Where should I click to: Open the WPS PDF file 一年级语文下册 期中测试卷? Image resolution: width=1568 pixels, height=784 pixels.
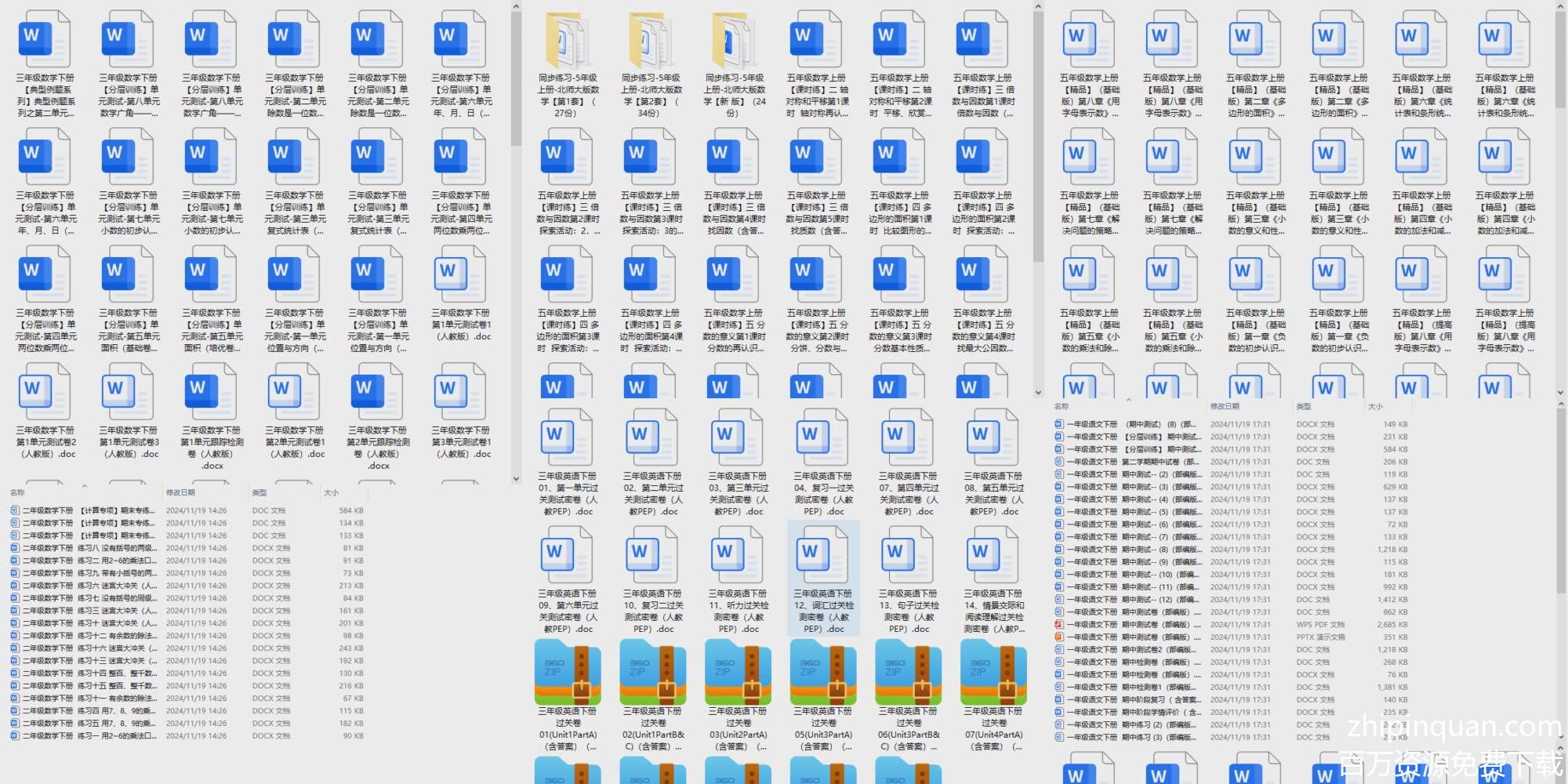(x=1129, y=625)
